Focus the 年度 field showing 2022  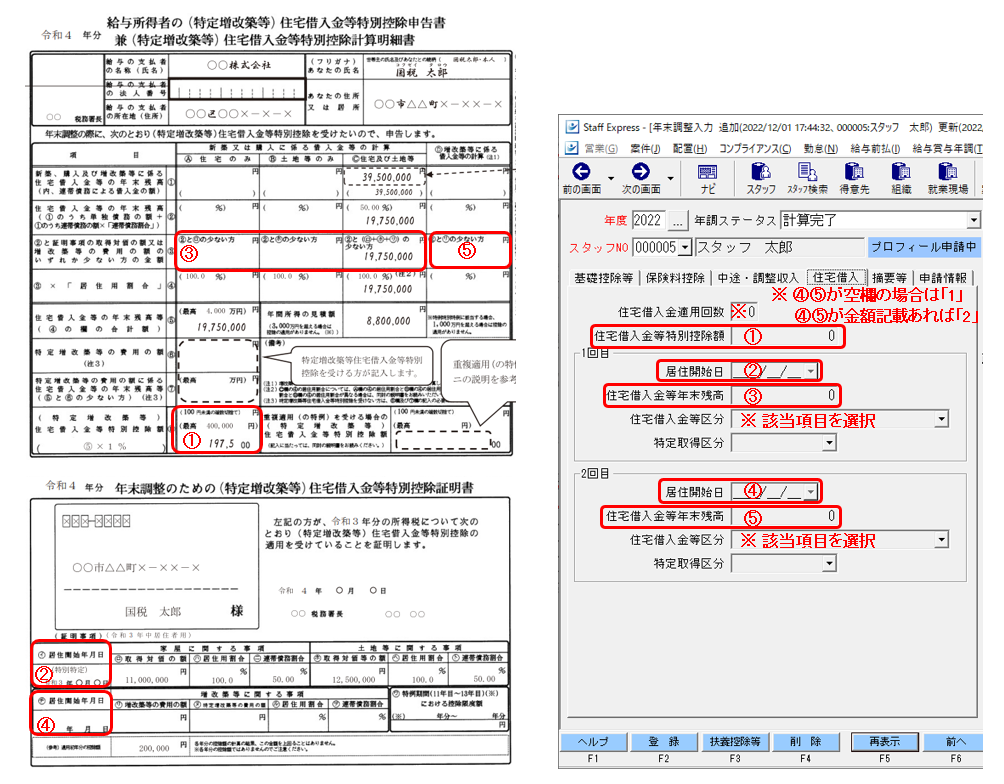649,220
